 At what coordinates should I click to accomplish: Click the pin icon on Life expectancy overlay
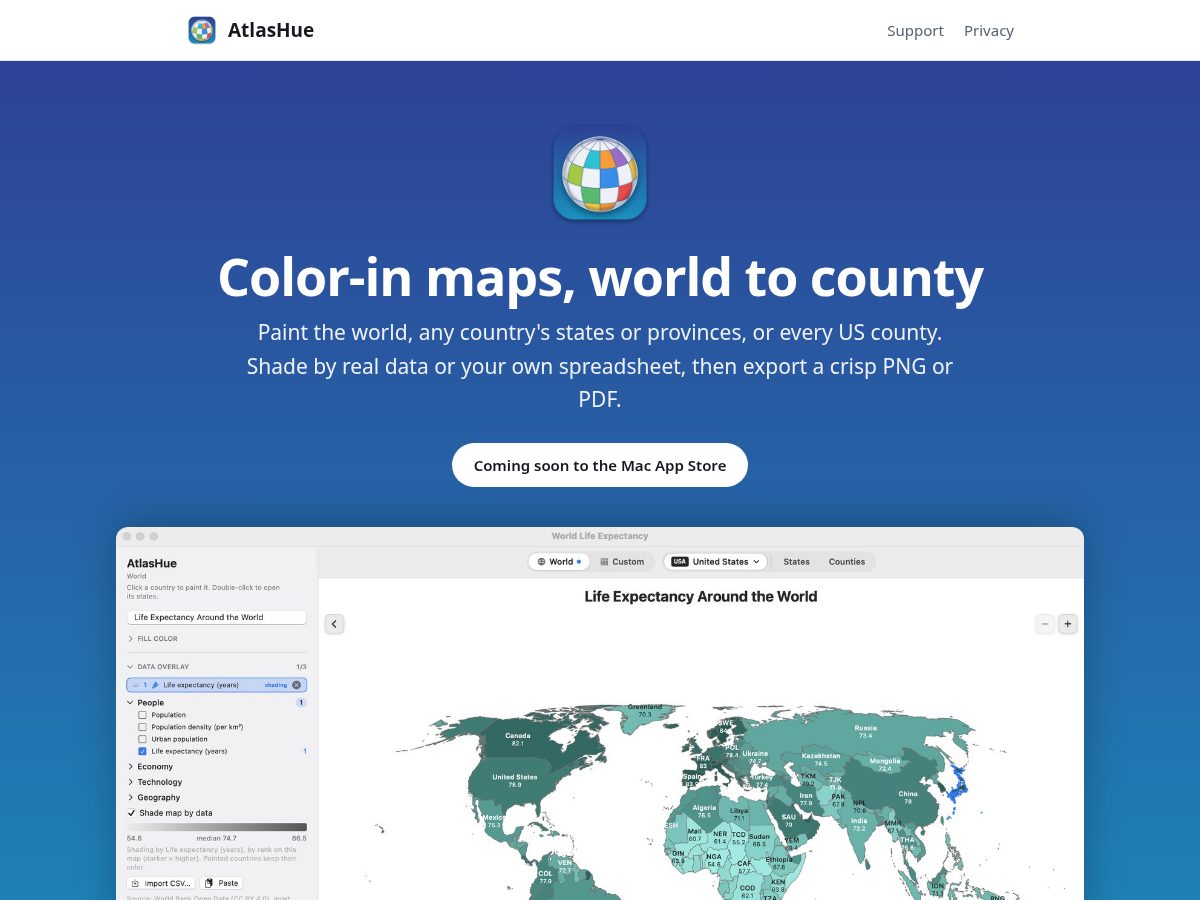pyautogui.click(x=155, y=685)
